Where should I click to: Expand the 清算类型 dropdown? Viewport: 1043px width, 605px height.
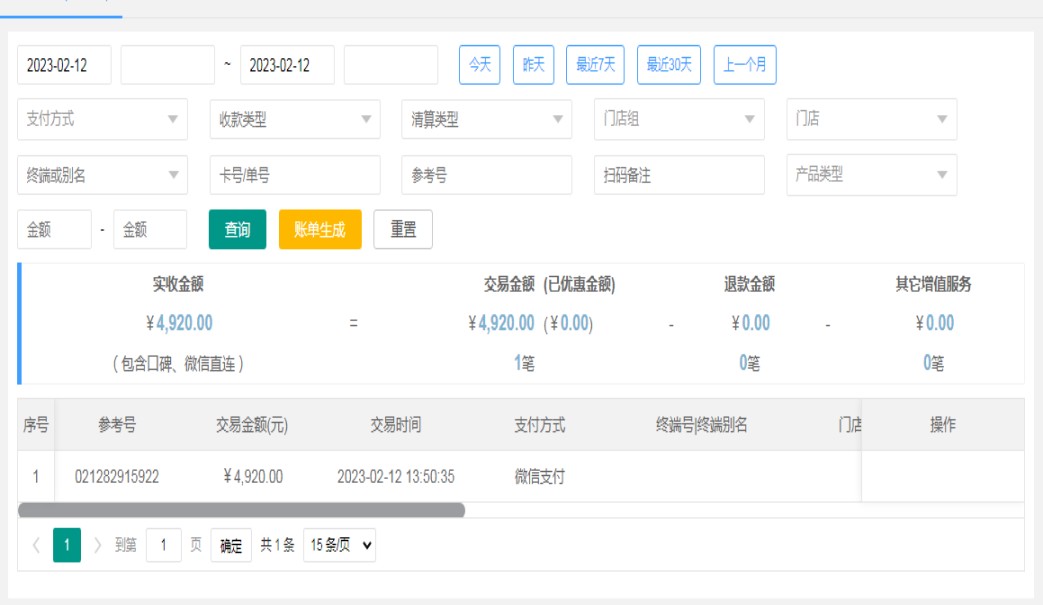(487, 119)
